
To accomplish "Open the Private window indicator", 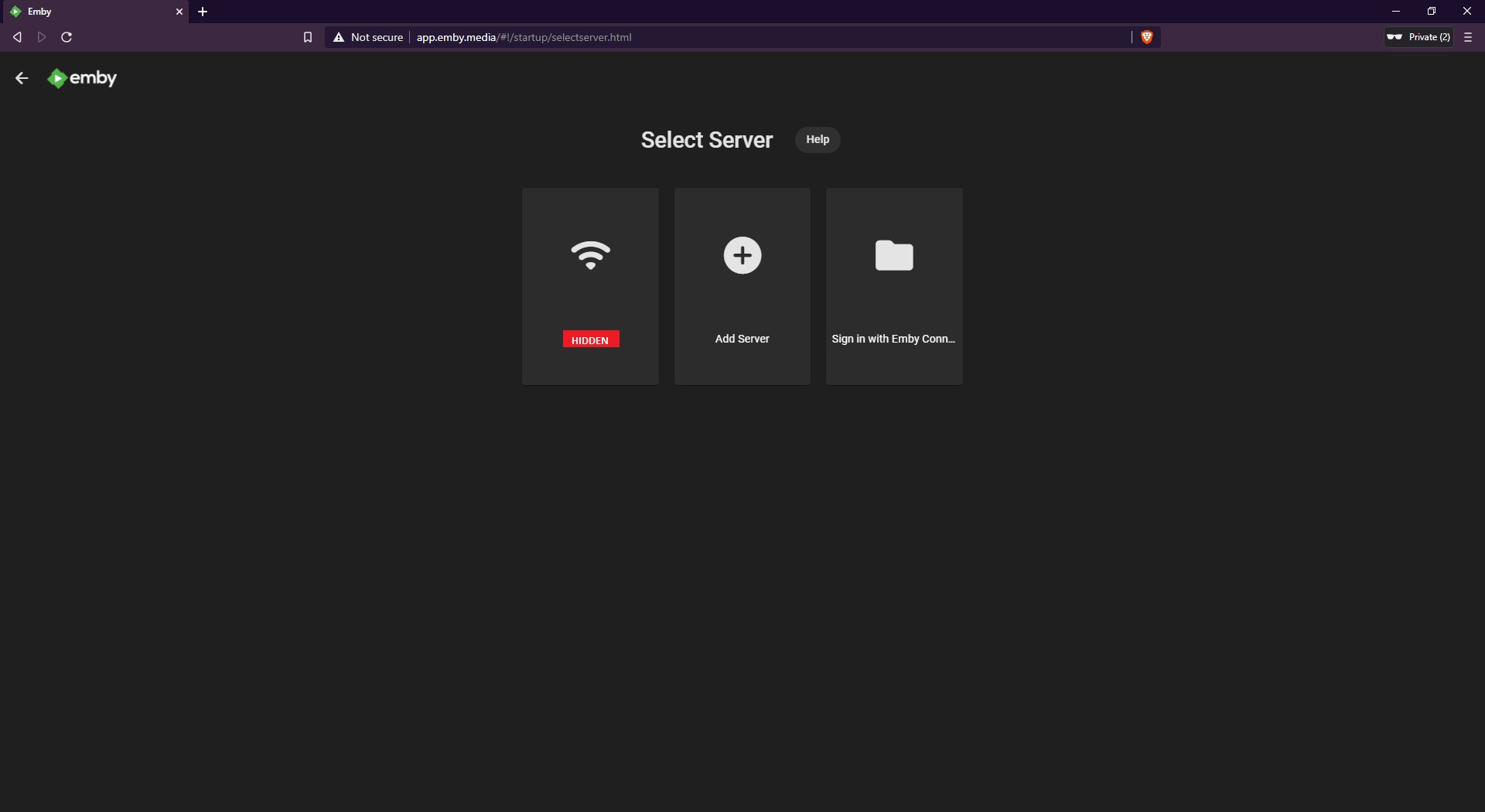I will tap(1418, 37).
